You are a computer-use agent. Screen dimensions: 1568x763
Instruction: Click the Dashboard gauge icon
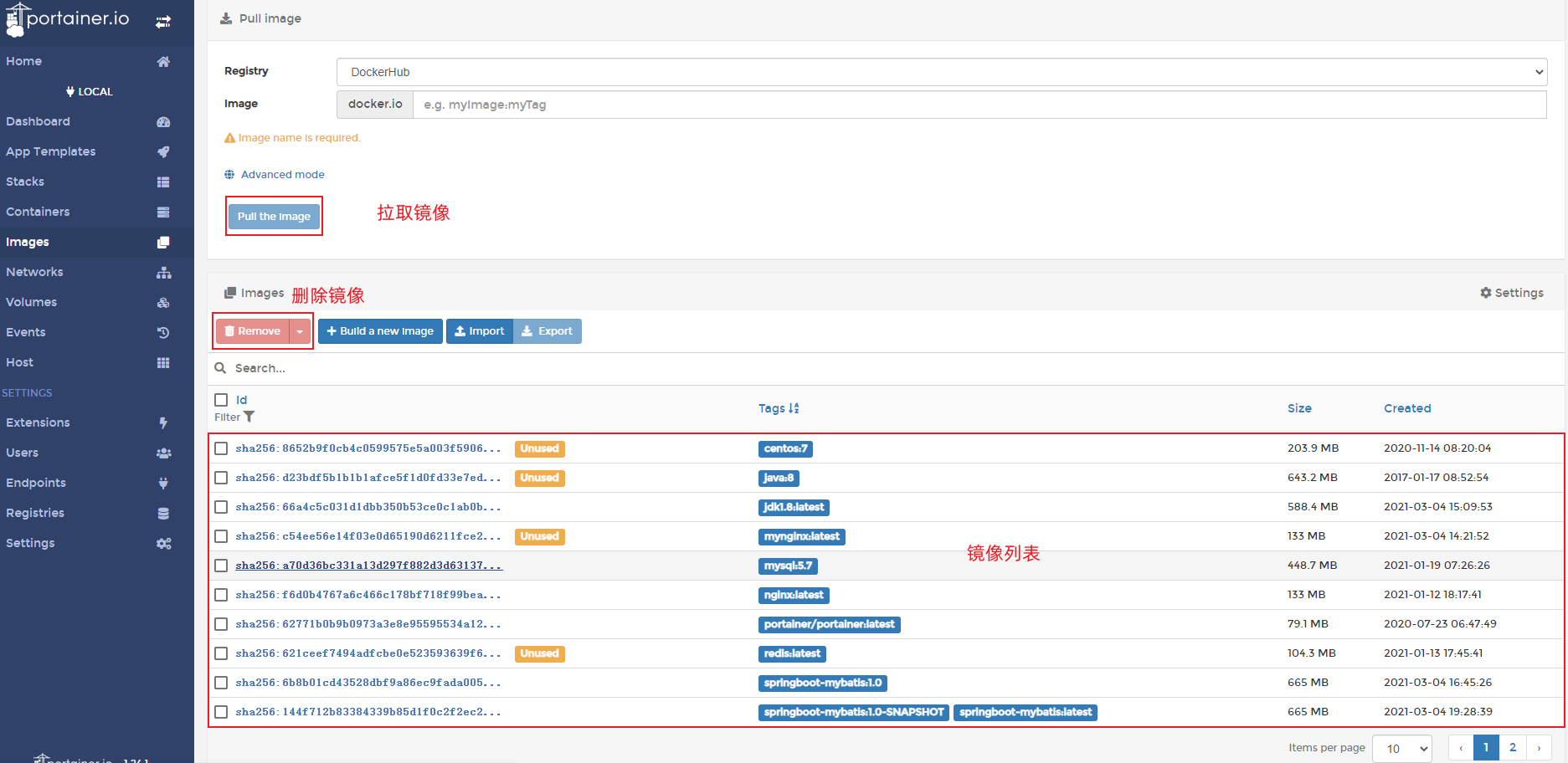click(x=163, y=121)
